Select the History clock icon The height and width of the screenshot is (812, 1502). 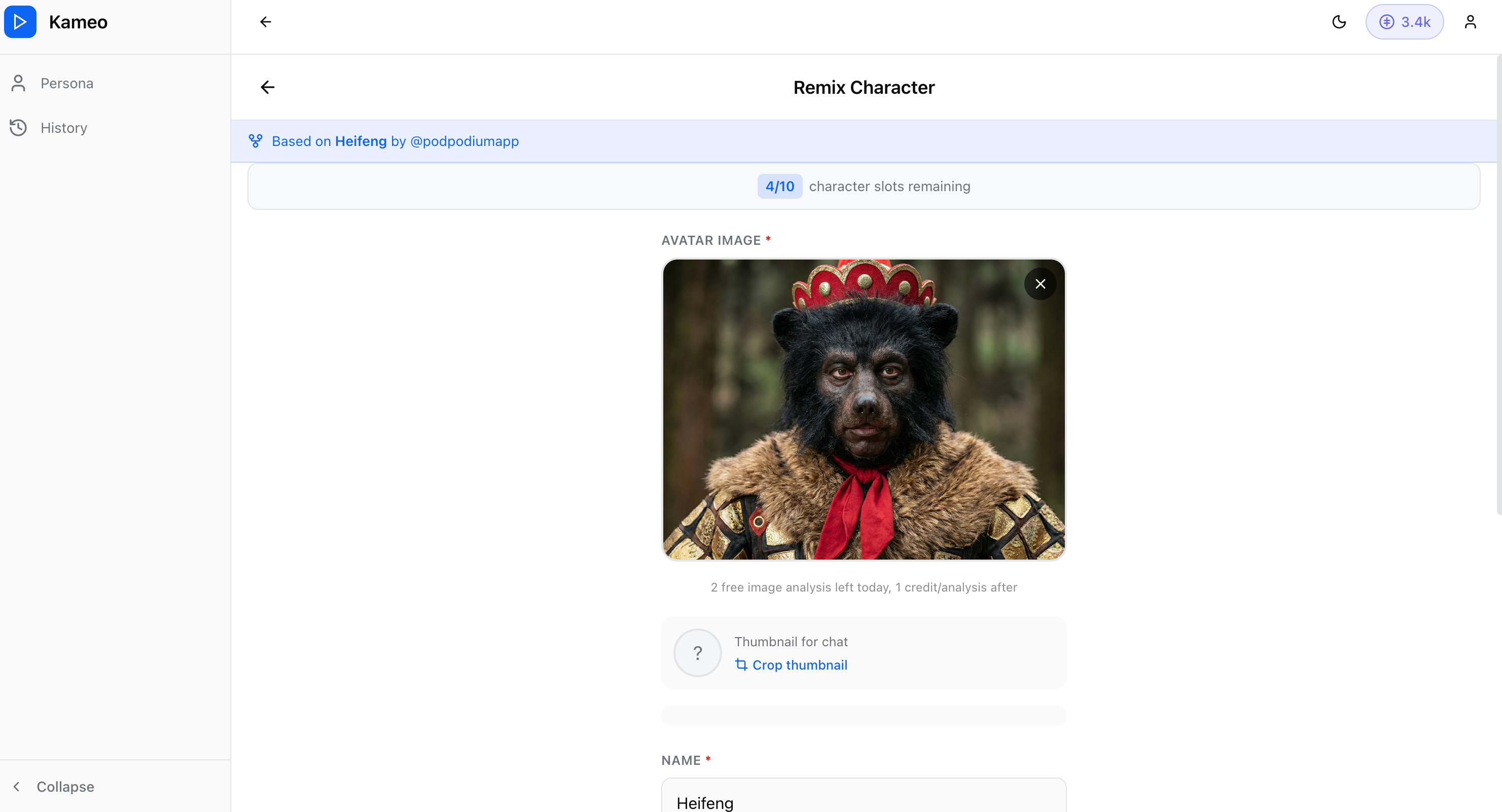18,128
